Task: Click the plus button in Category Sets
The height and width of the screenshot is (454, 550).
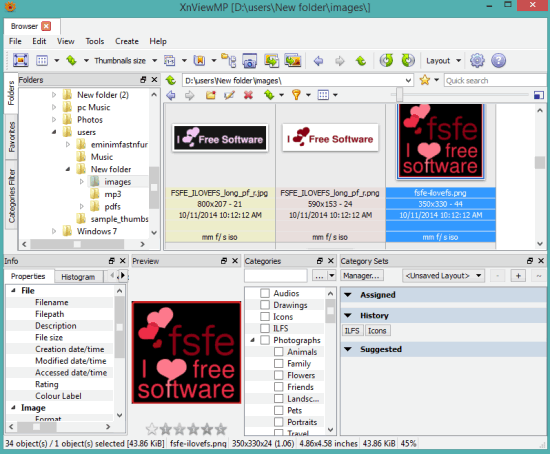Action: pyautogui.click(x=518, y=275)
